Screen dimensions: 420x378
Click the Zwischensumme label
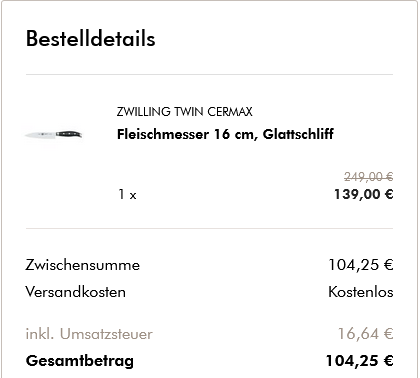point(83,265)
